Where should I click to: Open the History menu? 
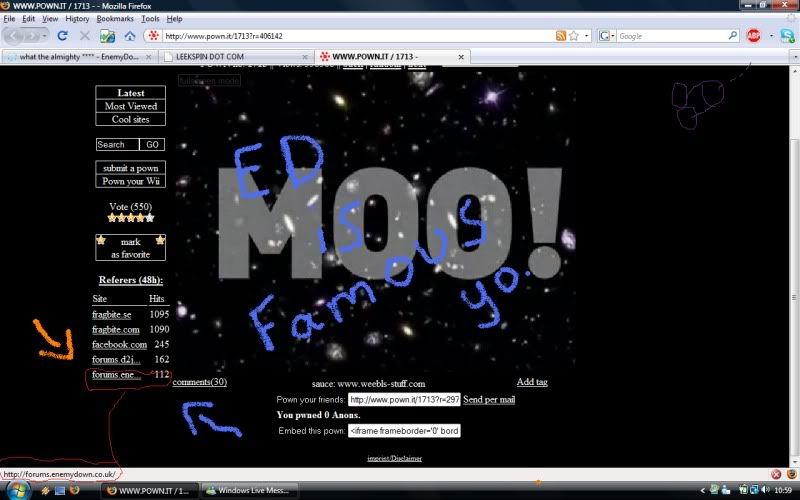pos(77,19)
